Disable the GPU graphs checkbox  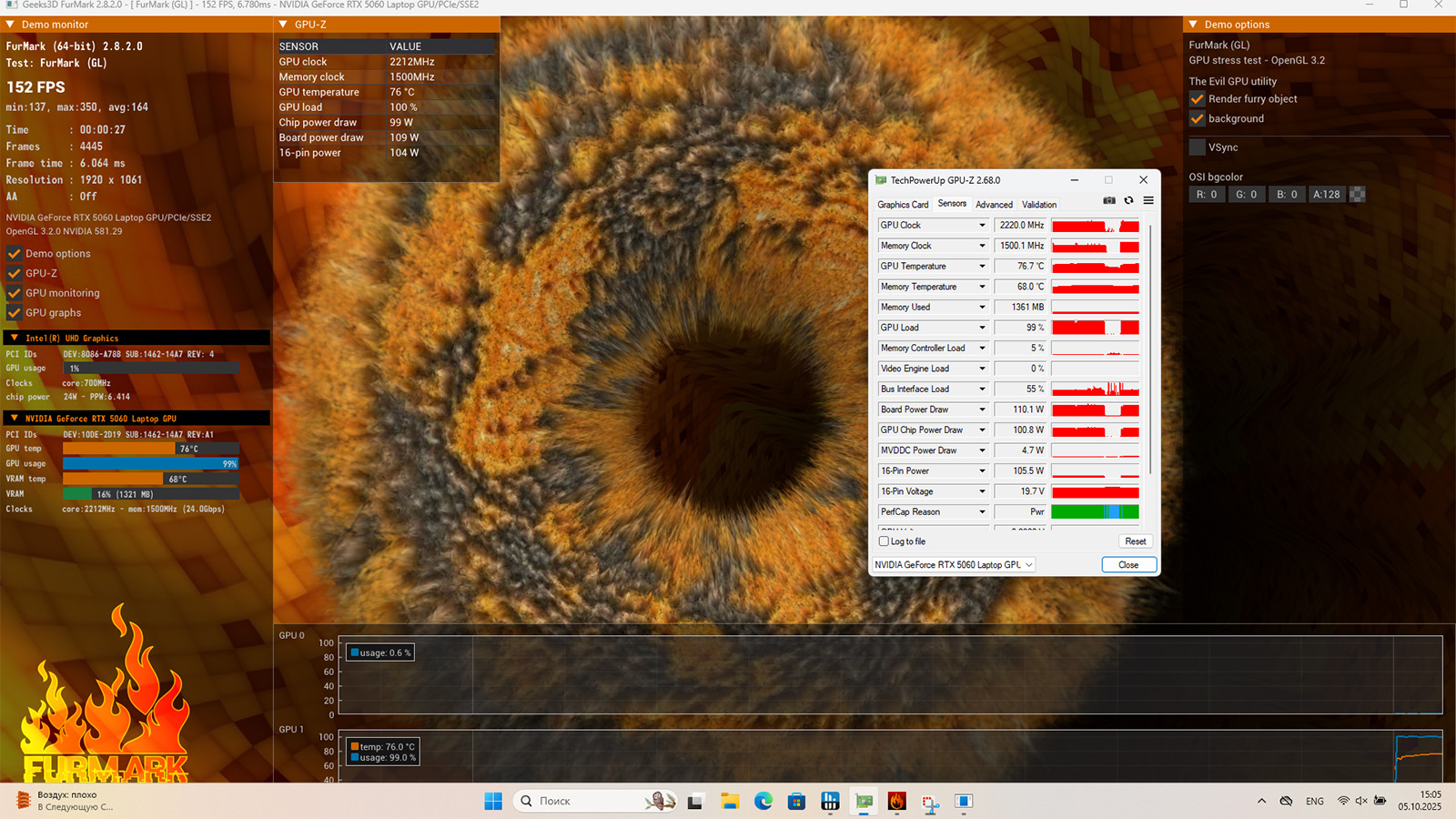[15, 313]
